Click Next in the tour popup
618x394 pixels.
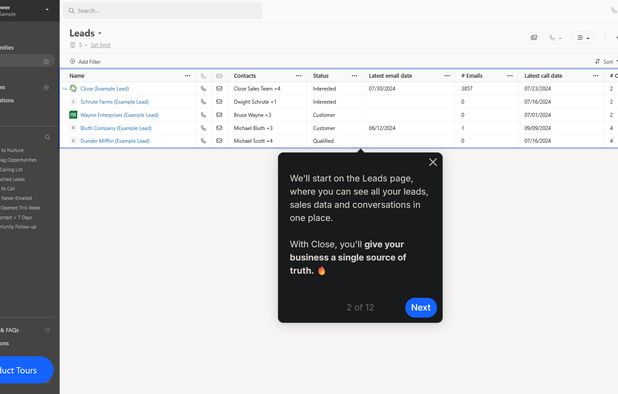421,308
